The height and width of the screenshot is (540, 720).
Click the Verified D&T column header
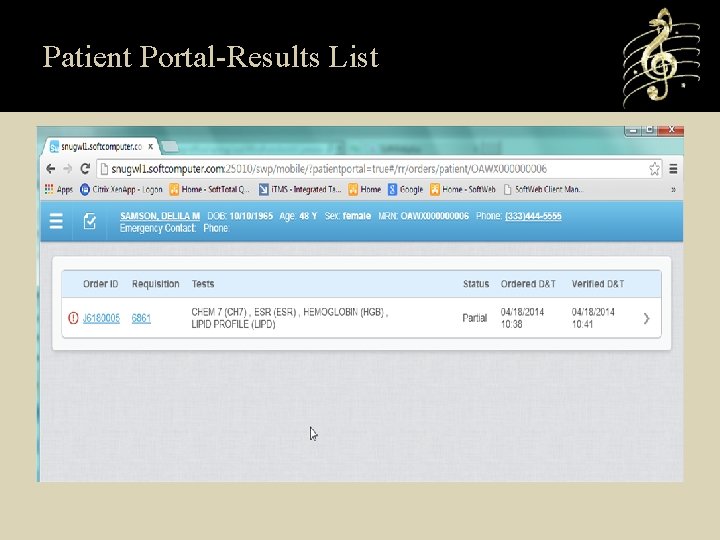[x=598, y=284]
